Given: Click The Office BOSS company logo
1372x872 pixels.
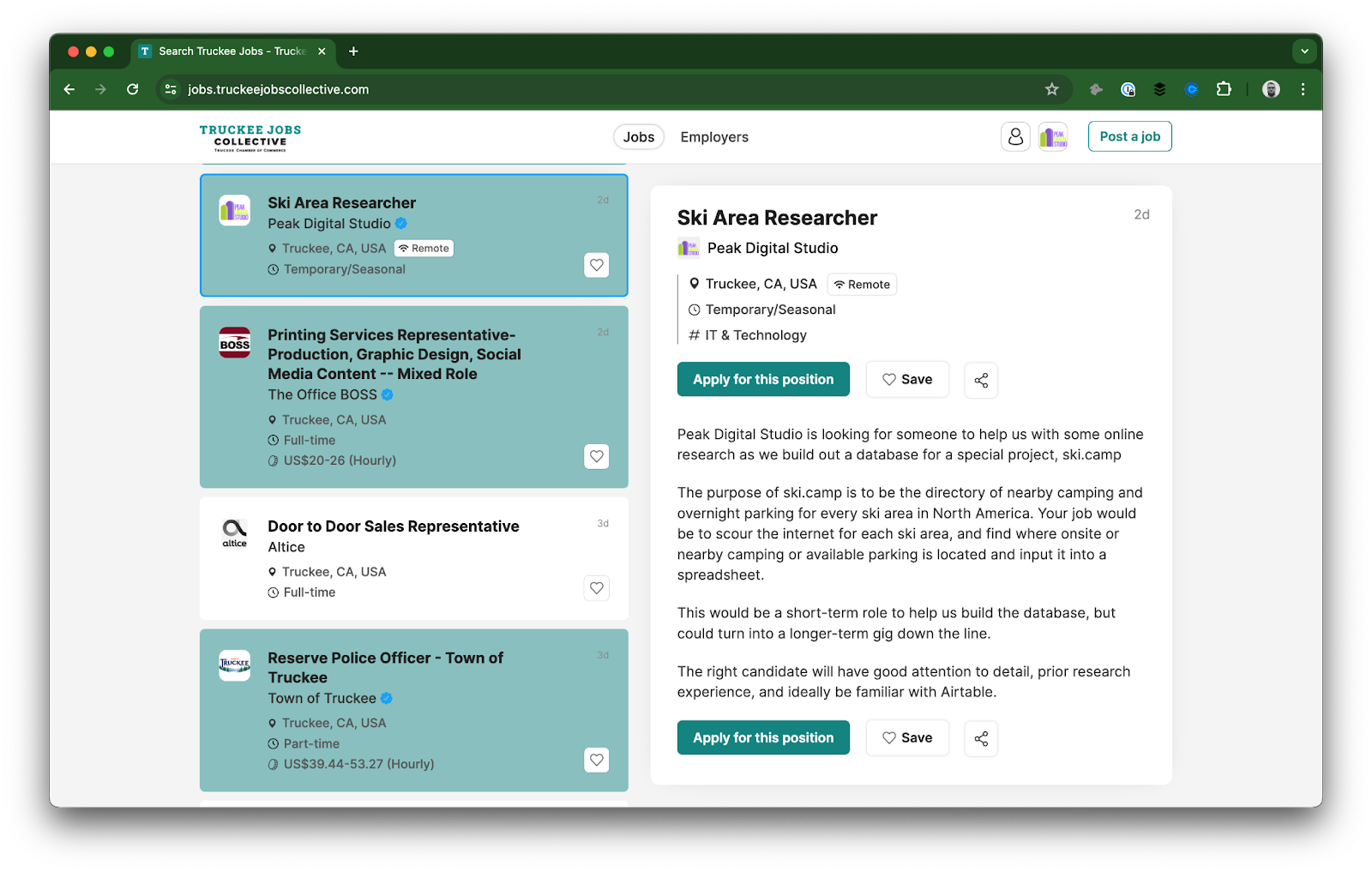Looking at the screenshot, I should pos(234,342).
